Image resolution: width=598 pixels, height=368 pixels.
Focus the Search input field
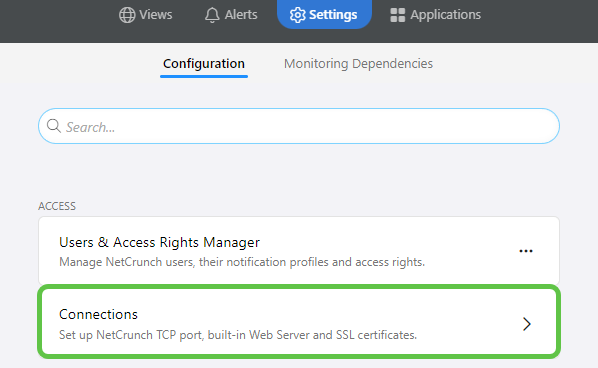[x=299, y=126]
